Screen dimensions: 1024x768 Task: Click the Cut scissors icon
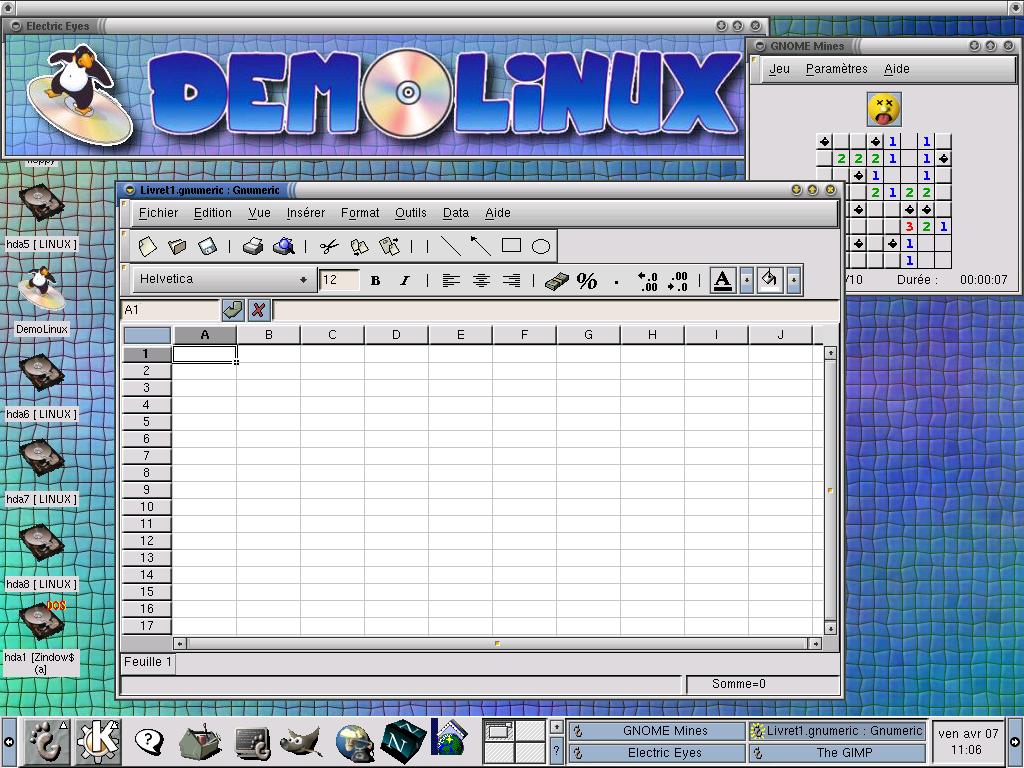(329, 246)
